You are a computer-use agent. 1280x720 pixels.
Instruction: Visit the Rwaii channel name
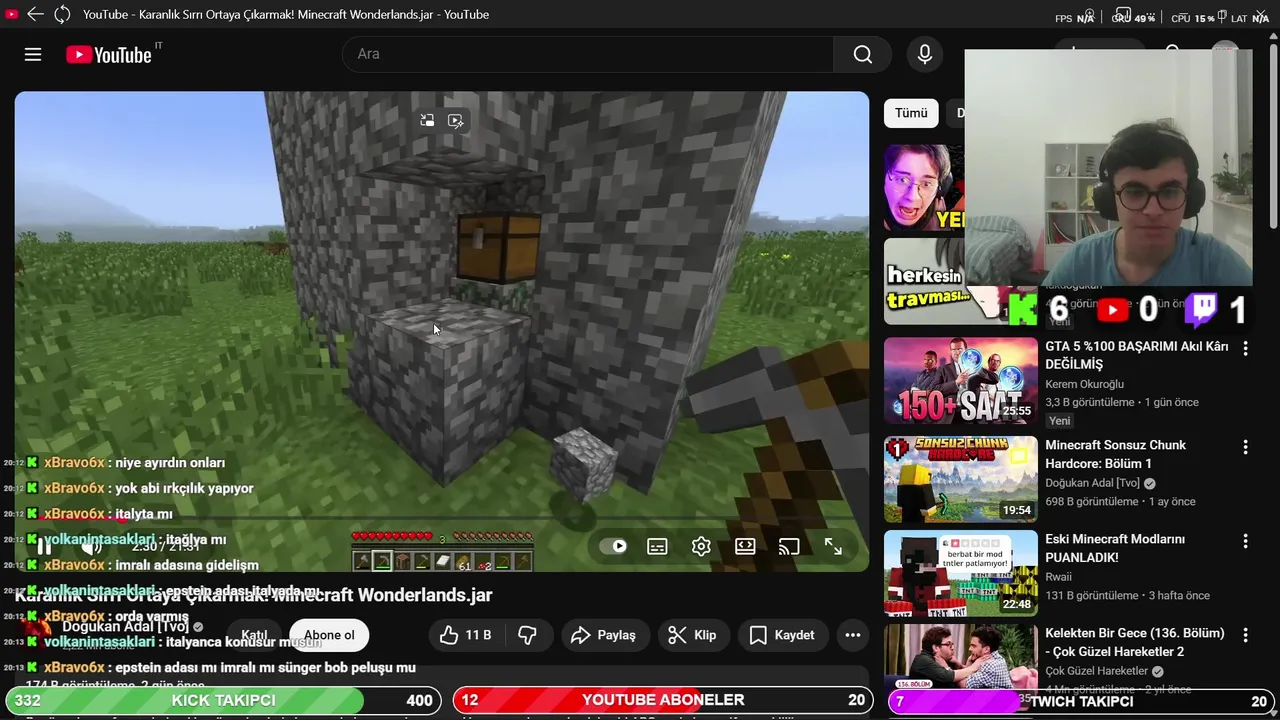point(1058,577)
